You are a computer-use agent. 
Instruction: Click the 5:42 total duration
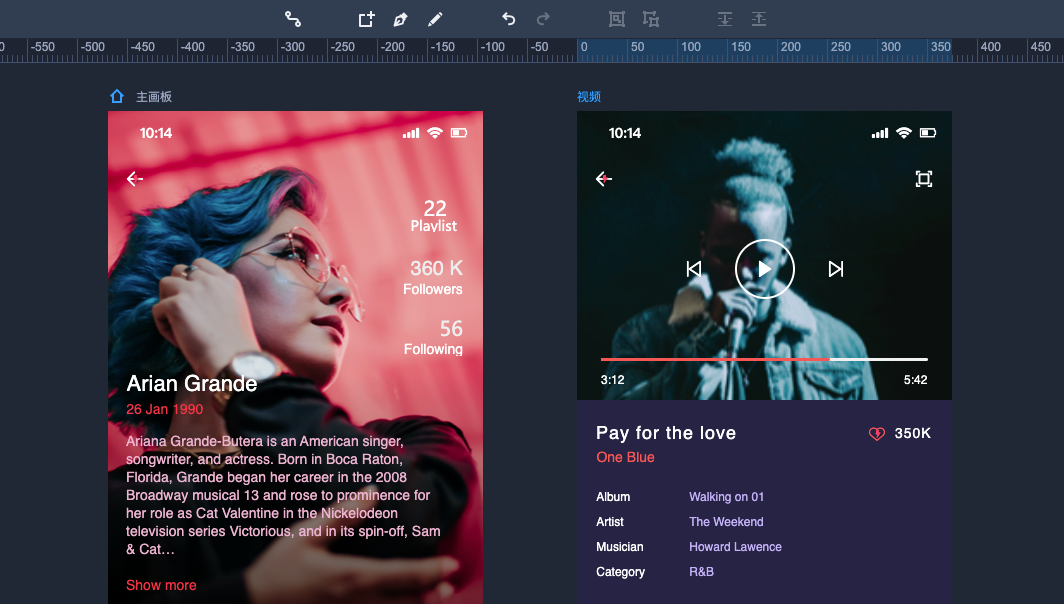(x=915, y=380)
